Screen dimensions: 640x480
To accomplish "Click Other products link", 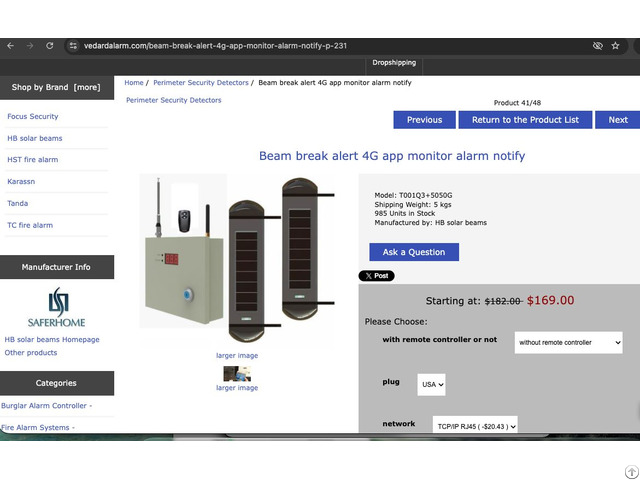I will tap(31, 353).
